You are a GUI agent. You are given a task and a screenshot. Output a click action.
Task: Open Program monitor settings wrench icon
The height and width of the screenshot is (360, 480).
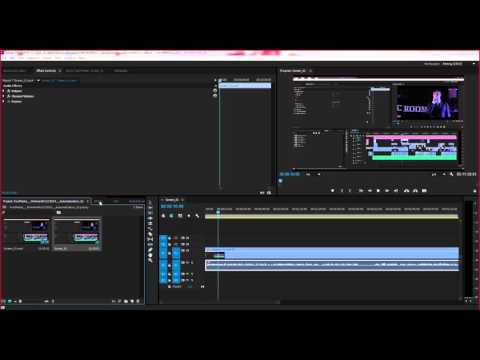click(x=451, y=174)
